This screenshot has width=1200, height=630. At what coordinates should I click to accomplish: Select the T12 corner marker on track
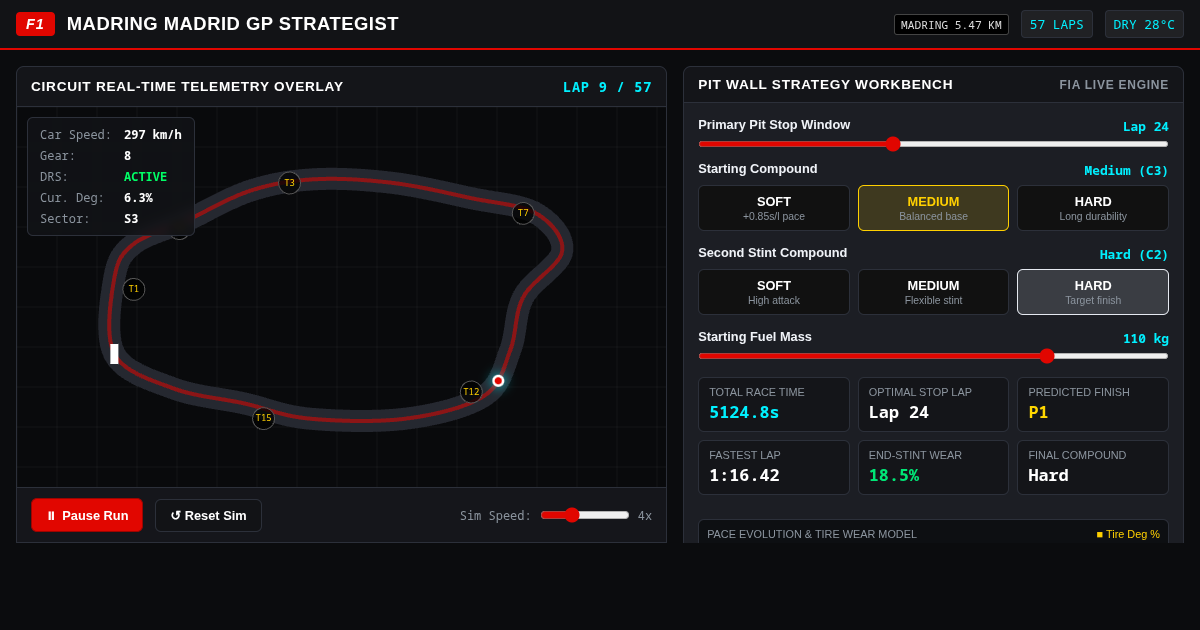[x=471, y=392]
